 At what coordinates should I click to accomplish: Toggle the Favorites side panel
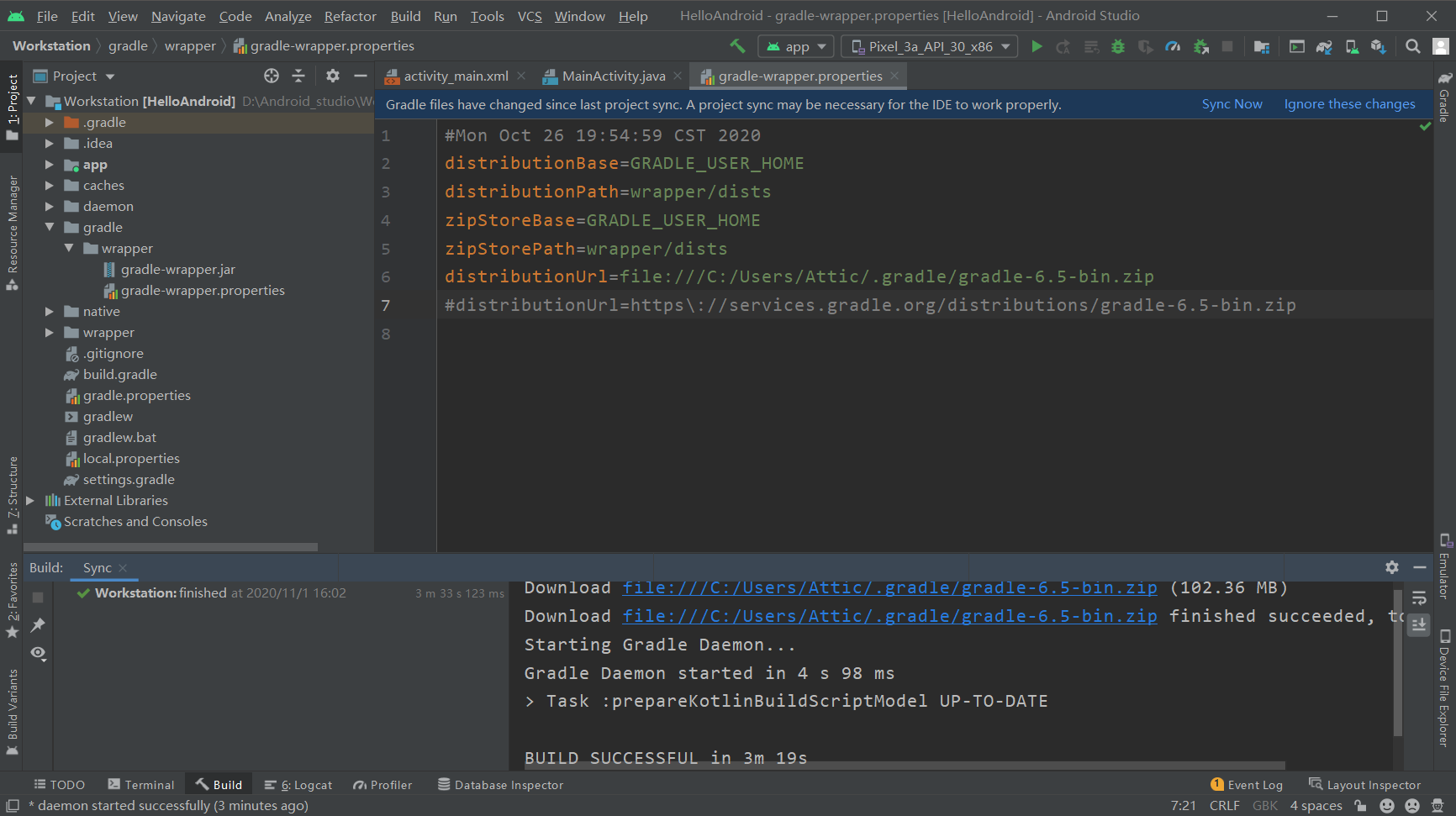[x=13, y=601]
